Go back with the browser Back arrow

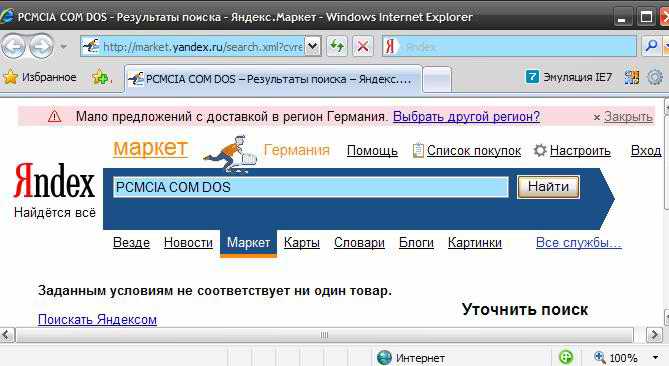point(13,46)
